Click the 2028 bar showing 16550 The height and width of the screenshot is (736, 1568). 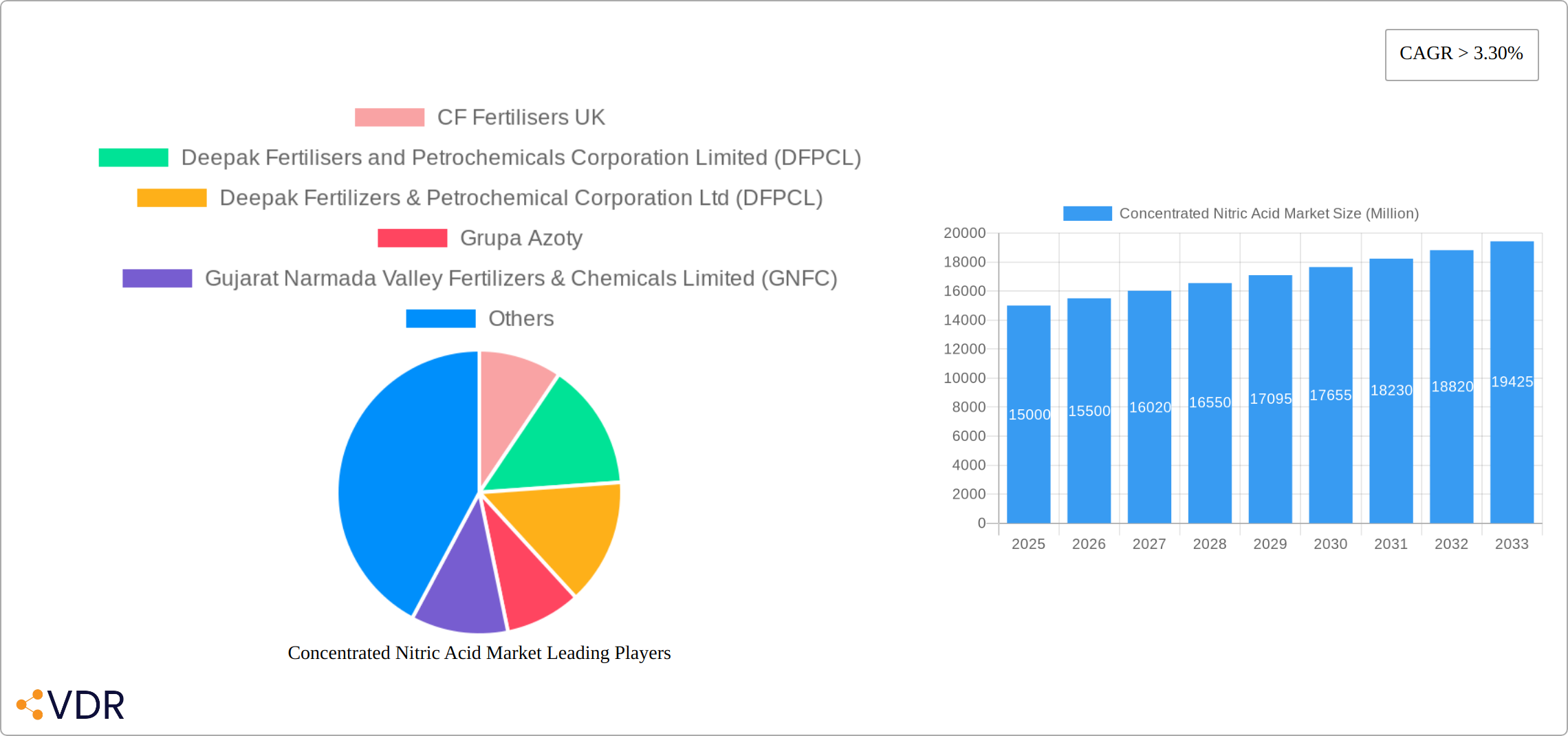(x=1210, y=403)
